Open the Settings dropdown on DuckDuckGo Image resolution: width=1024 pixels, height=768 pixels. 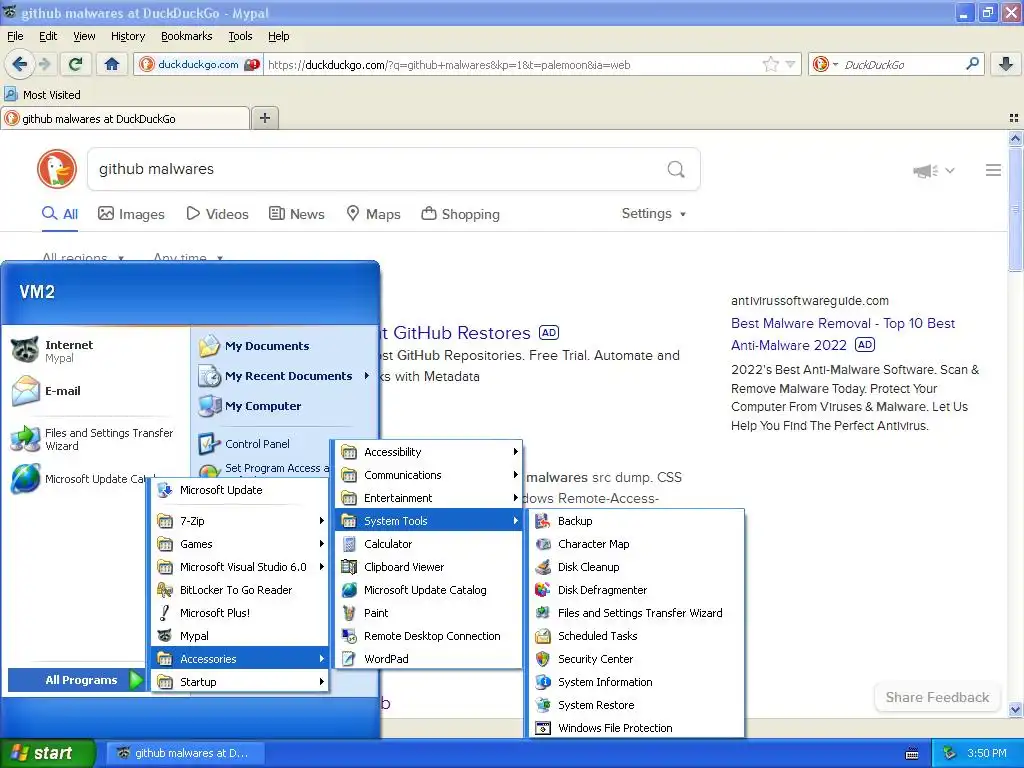(653, 214)
